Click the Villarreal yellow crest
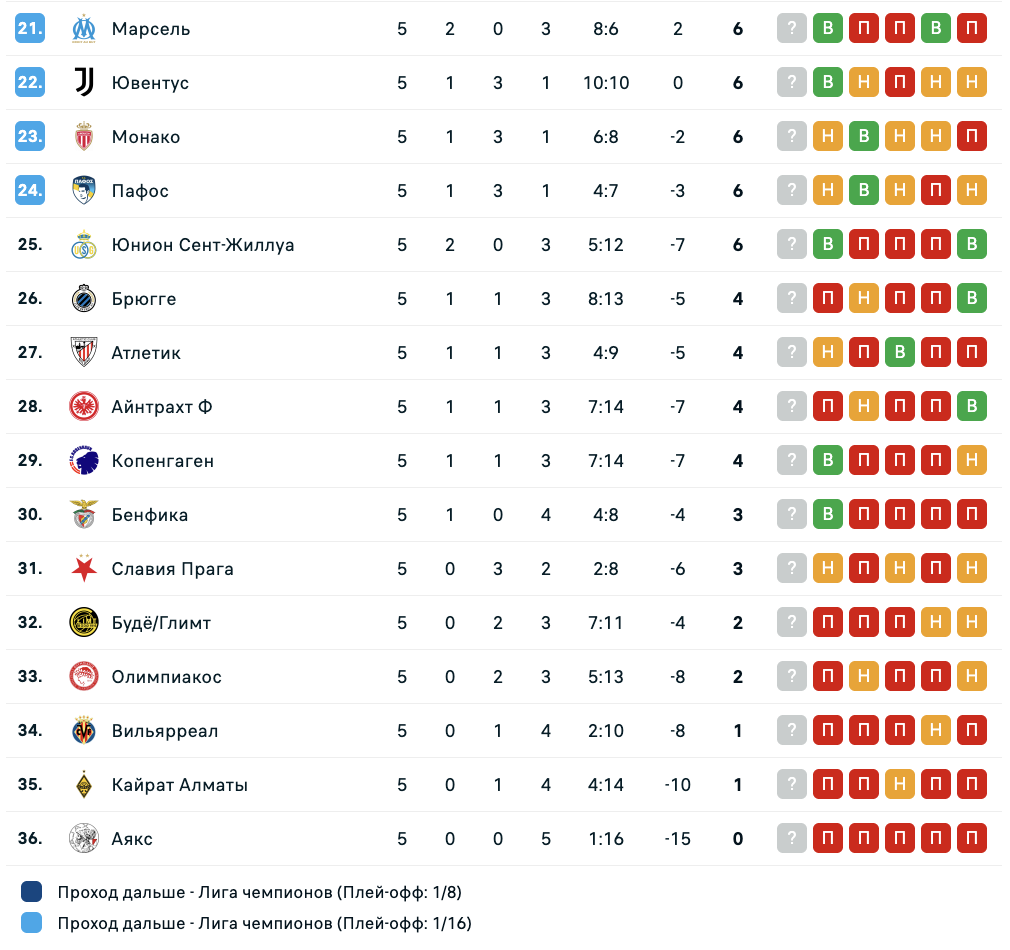Screen dimensions: 1010x950 point(83,731)
